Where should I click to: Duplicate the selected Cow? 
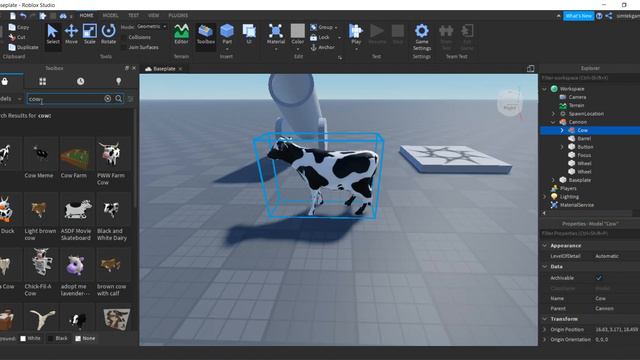point(23,47)
